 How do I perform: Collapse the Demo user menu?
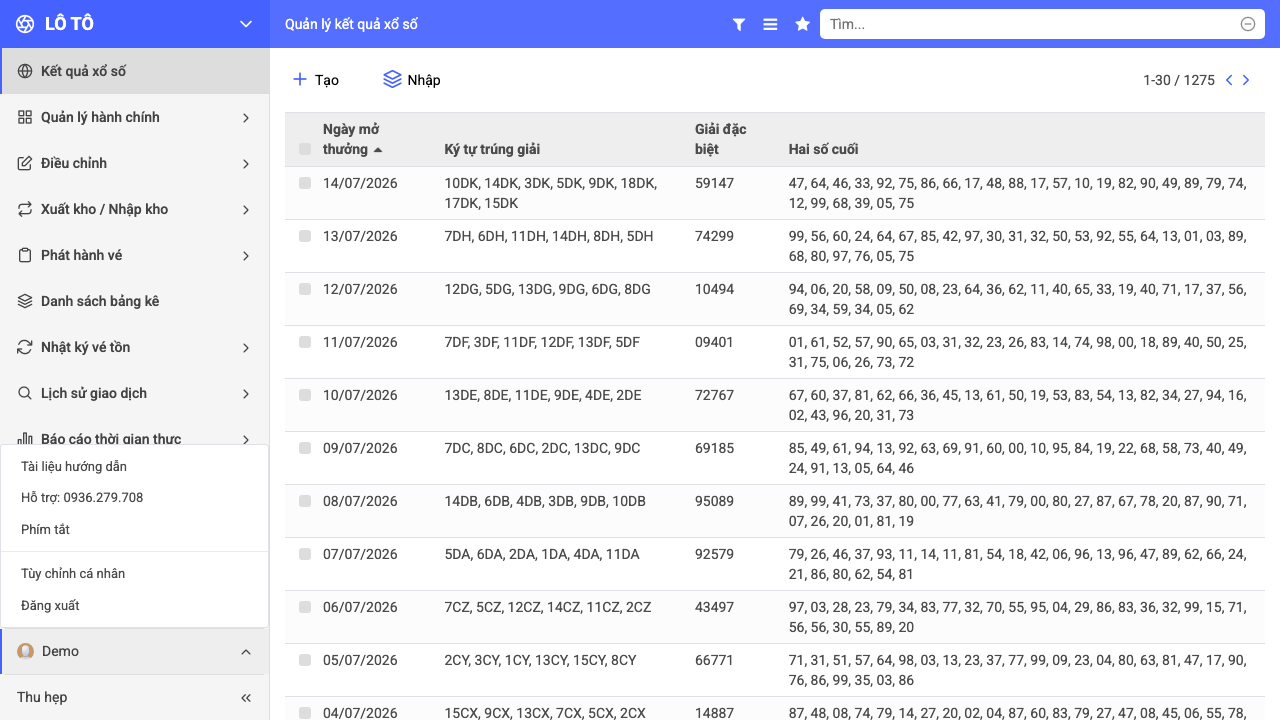coord(246,651)
